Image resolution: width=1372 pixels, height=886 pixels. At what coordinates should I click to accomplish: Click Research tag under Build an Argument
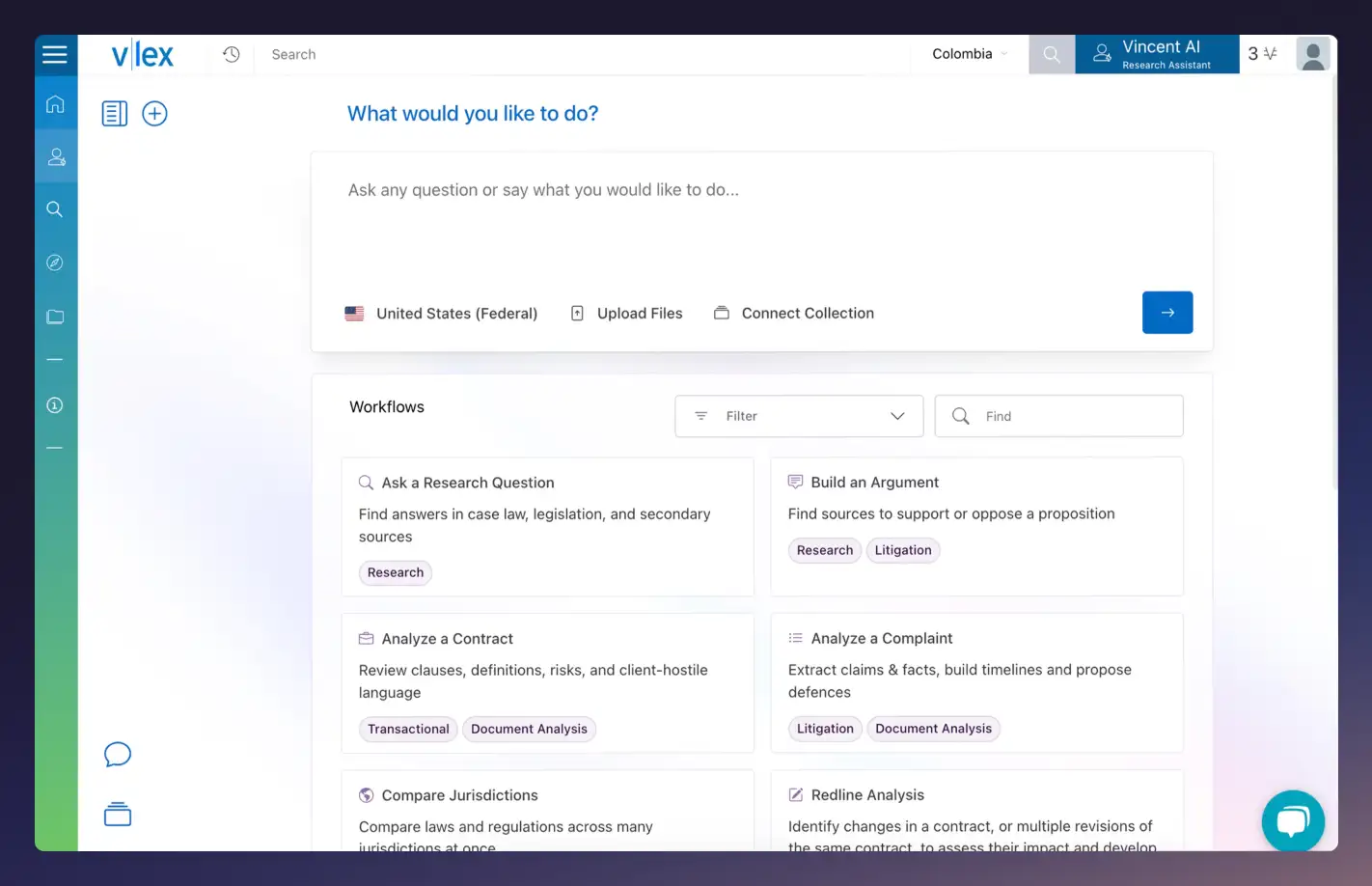coord(825,550)
